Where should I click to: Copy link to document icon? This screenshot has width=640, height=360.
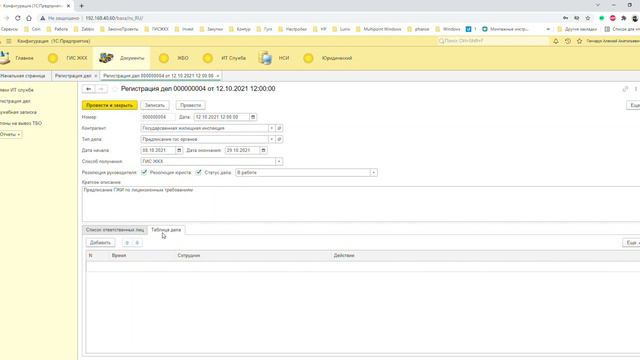pos(625,89)
